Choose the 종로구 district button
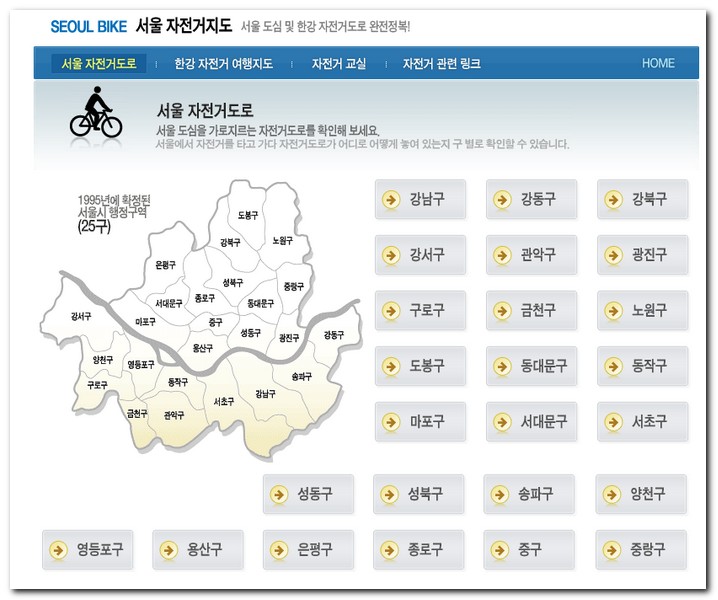 point(419,550)
